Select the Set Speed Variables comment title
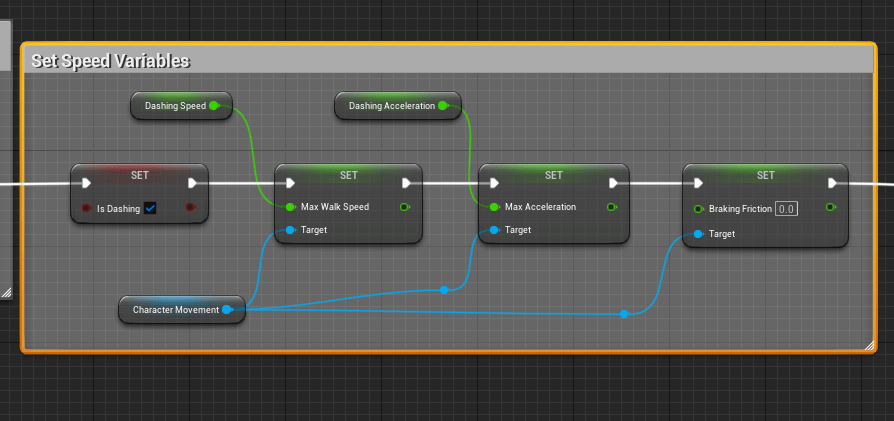 pyautogui.click(x=110, y=61)
